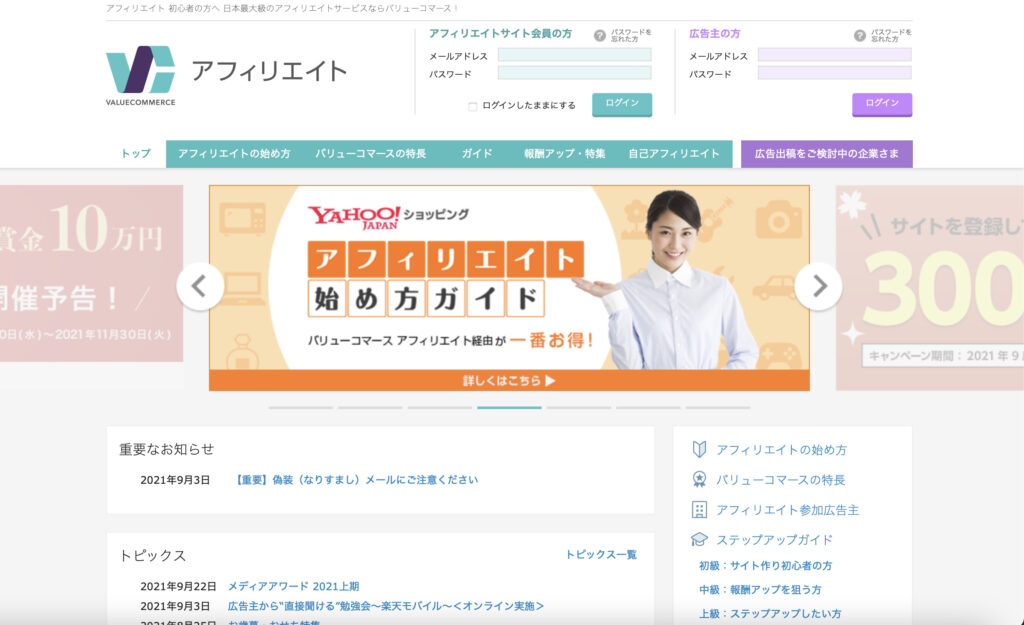Open the advertiser password help icon
Screen dimensions: 1024x625
point(859,36)
